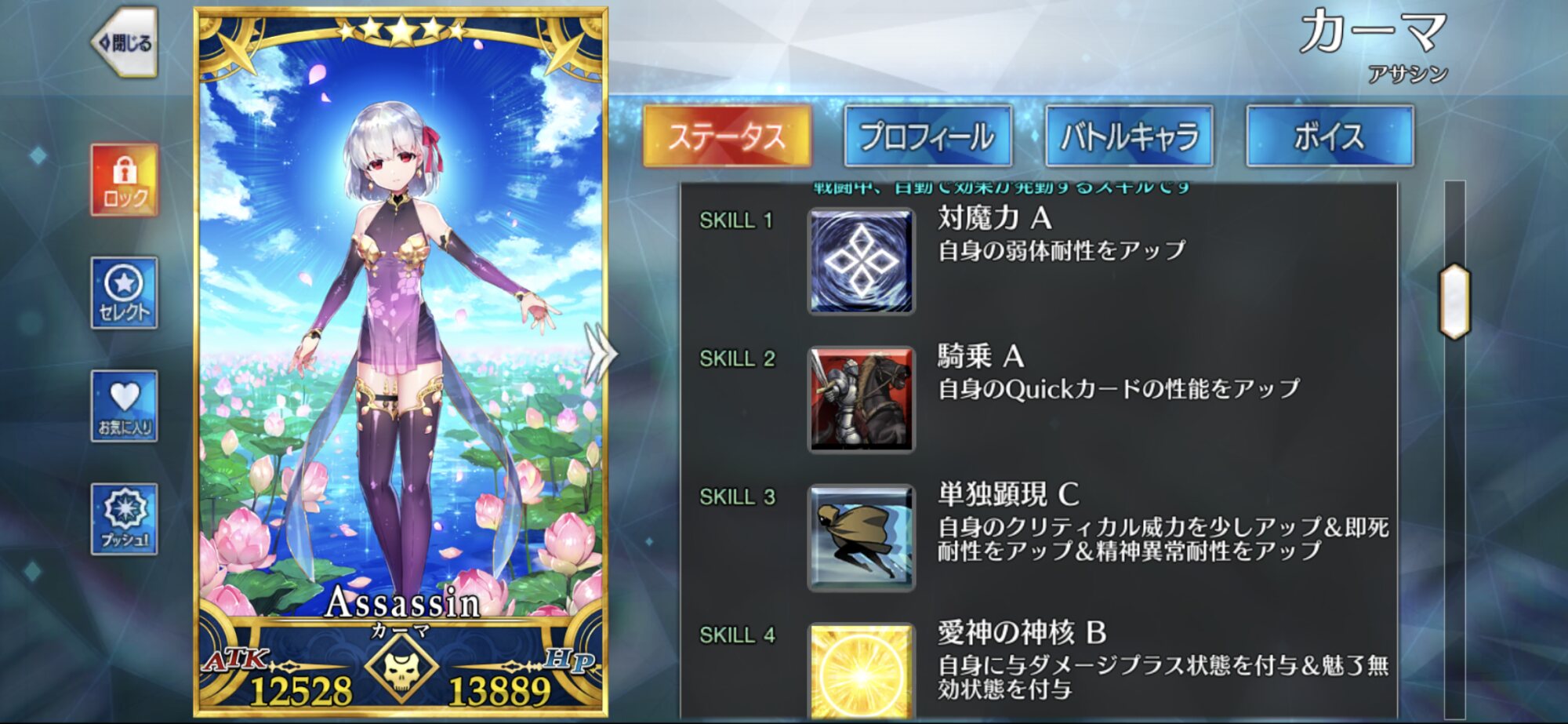Toggle the セレクト star icon

[125, 293]
